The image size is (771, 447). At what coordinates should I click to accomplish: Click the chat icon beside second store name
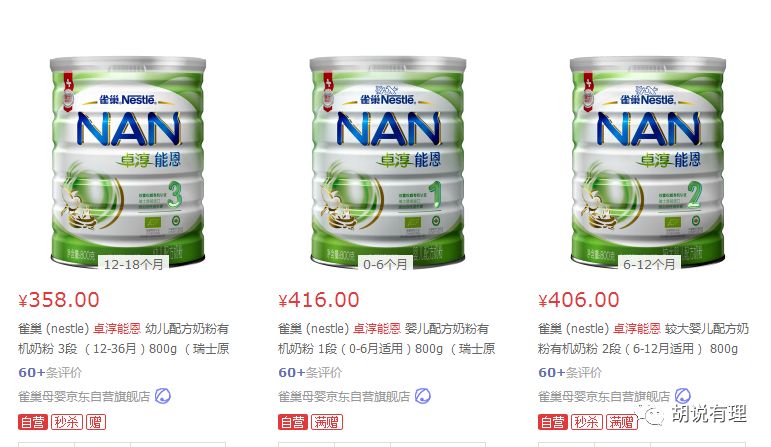[x=422, y=396]
